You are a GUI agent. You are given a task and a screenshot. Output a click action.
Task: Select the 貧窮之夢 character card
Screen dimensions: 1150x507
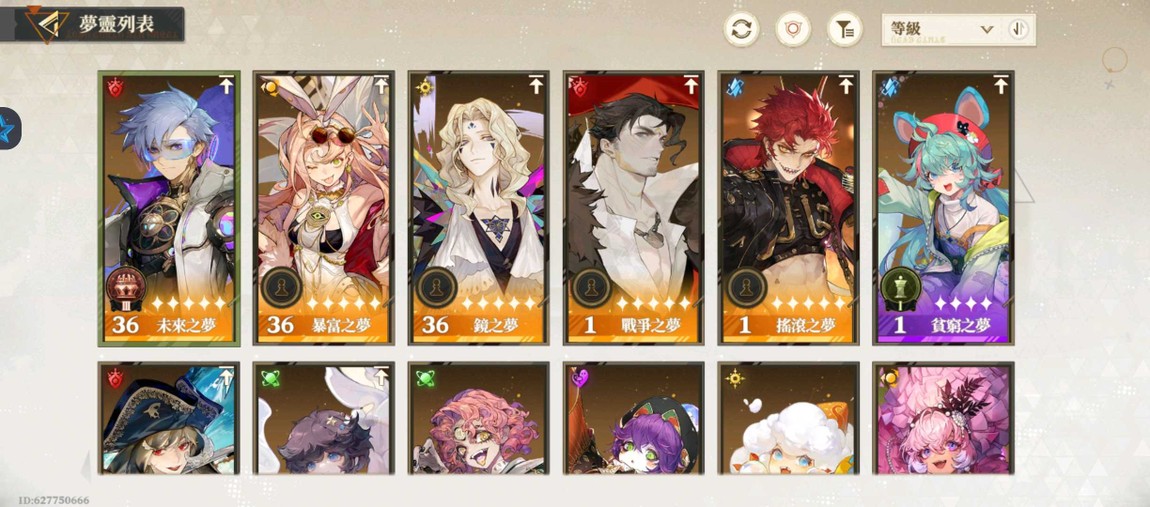coord(943,208)
